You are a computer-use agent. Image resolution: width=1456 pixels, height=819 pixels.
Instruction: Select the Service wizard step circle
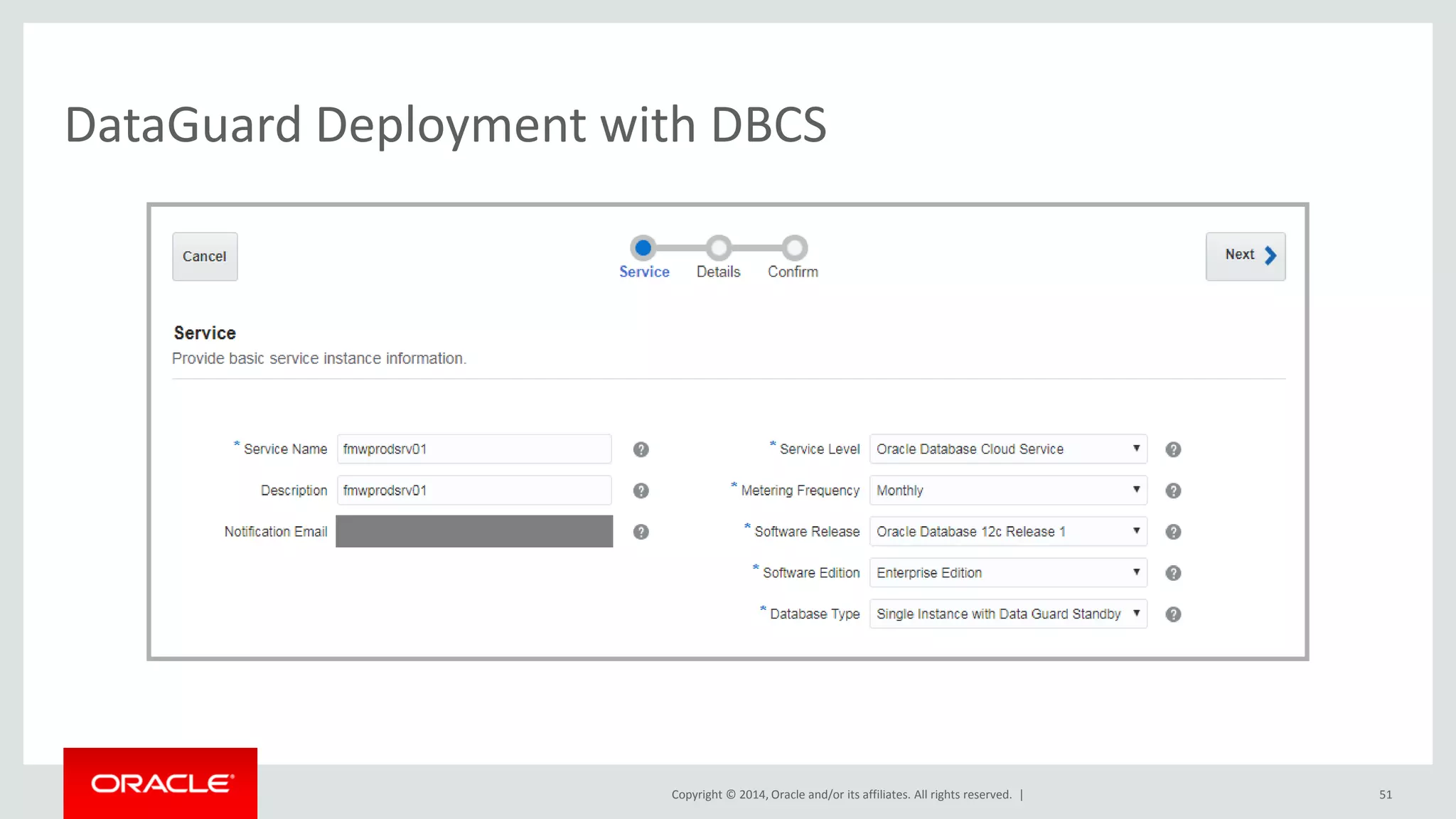click(x=643, y=248)
